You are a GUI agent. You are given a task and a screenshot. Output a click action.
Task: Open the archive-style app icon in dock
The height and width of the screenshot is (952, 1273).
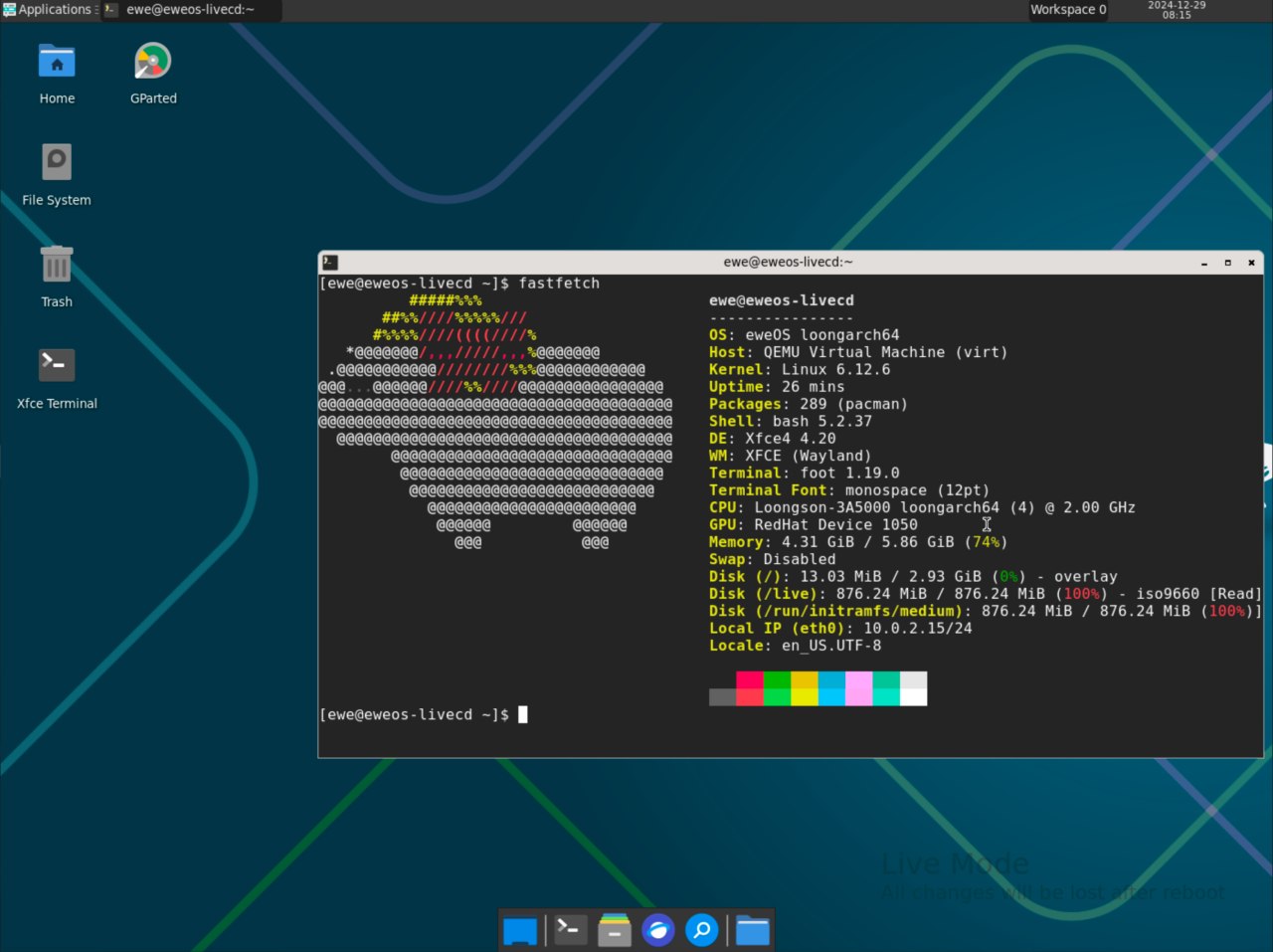click(614, 930)
